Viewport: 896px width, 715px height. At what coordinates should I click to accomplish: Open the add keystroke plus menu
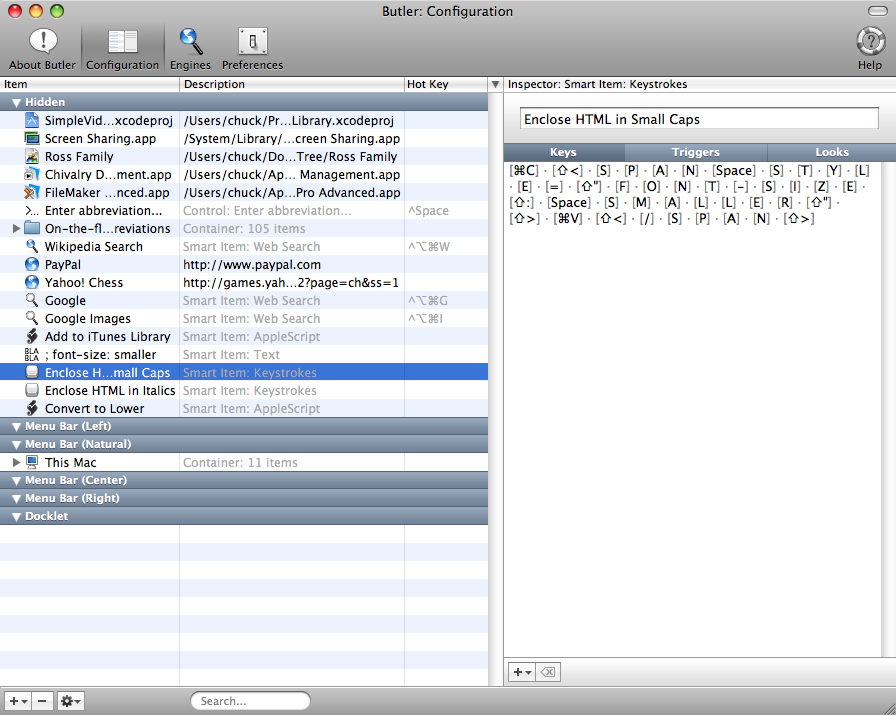(522, 672)
